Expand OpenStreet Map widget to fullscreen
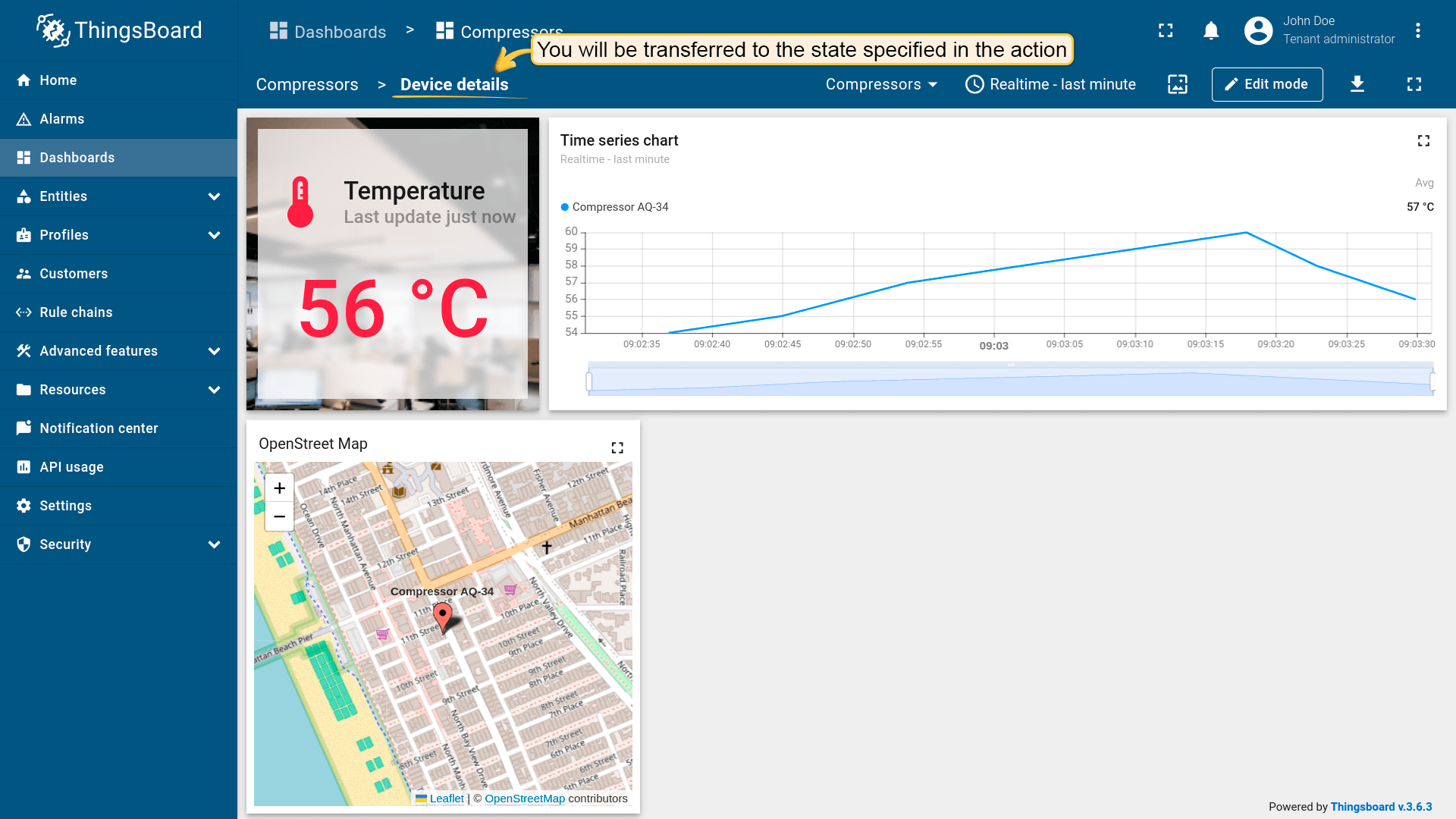 click(617, 448)
